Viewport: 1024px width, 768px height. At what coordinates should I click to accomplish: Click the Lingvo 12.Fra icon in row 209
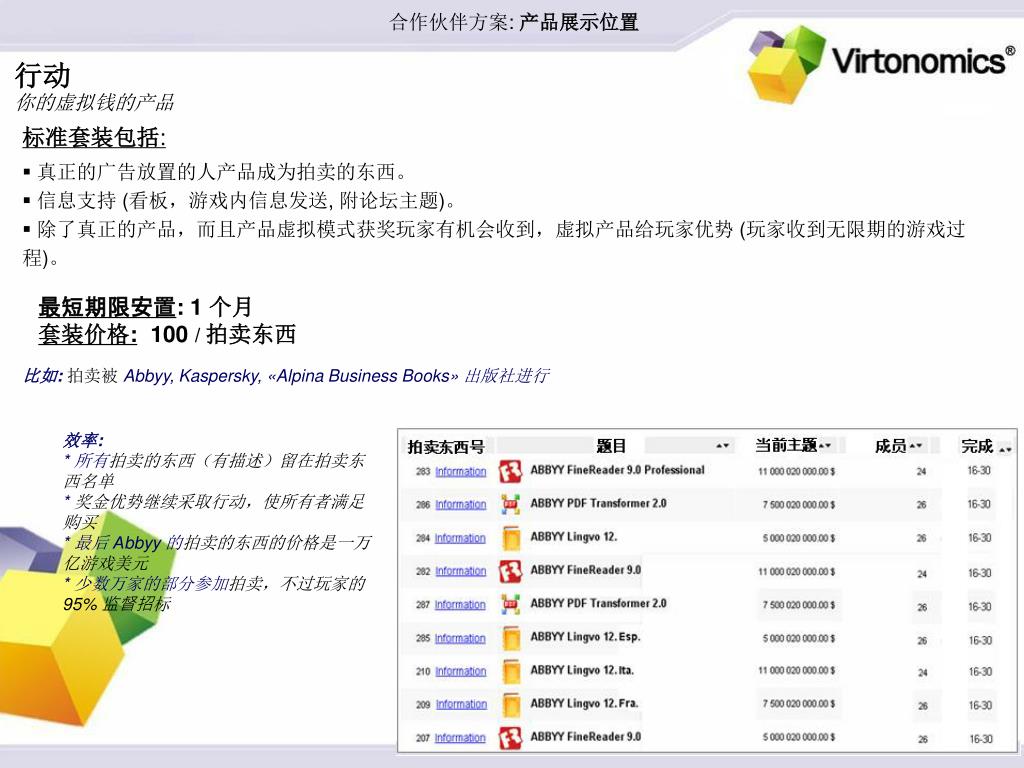511,704
